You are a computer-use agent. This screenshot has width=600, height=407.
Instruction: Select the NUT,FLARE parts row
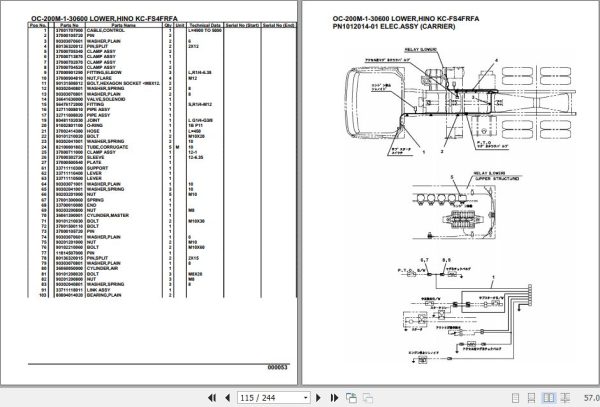tap(162, 78)
